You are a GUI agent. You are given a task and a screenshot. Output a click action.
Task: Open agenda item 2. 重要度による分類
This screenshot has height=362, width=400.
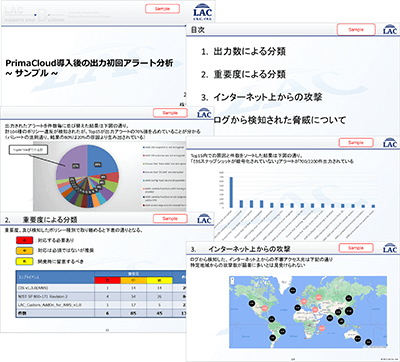point(243,74)
